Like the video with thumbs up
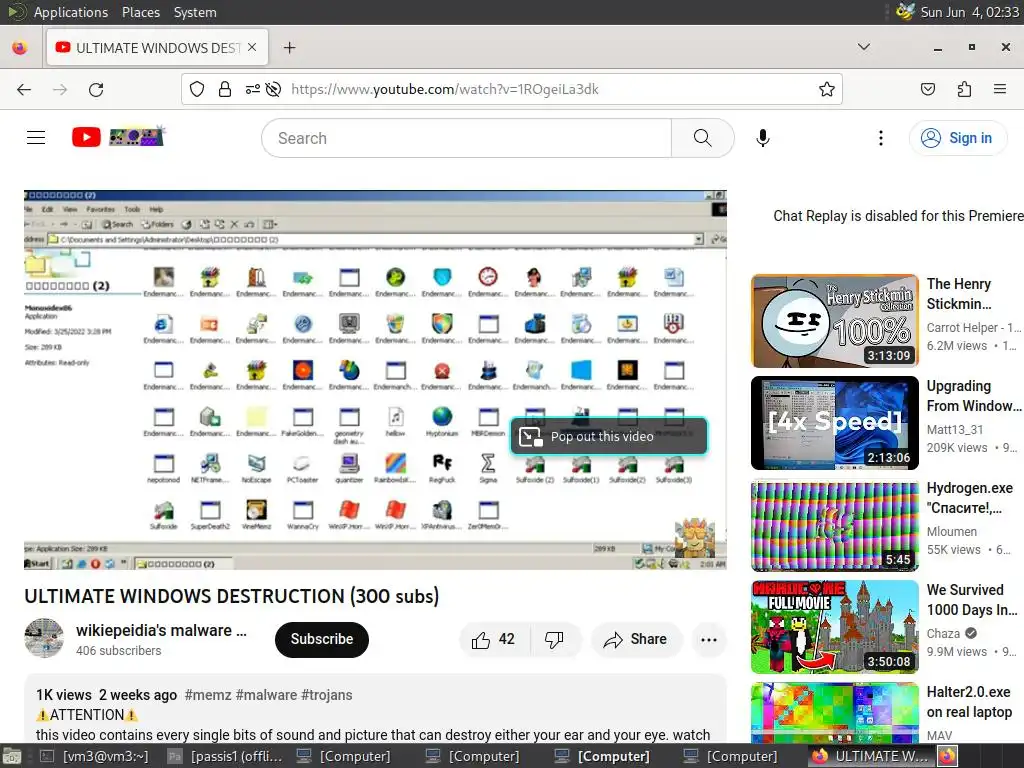1024x768 pixels. coord(494,639)
